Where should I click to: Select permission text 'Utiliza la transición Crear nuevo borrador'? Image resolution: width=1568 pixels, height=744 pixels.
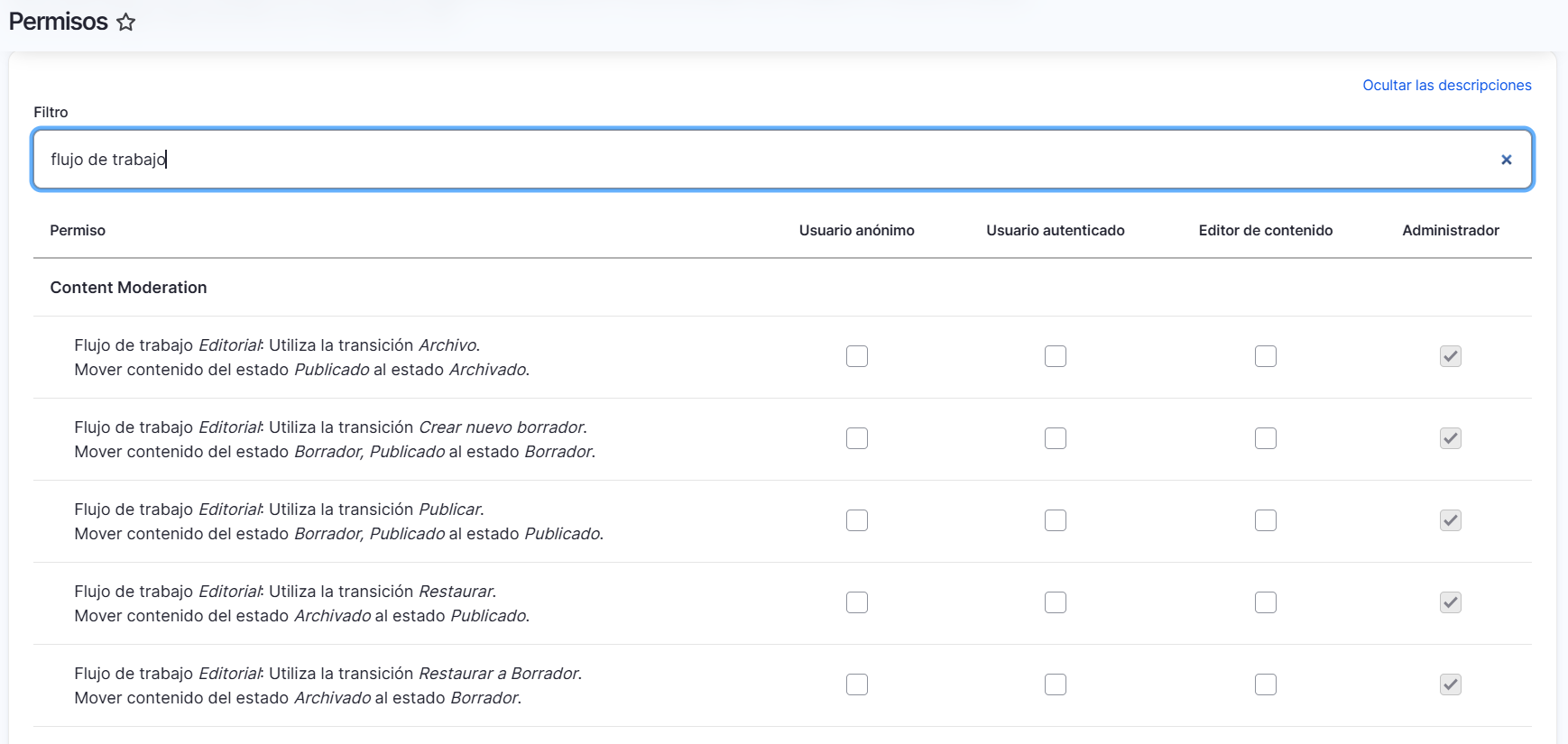pos(428,427)
